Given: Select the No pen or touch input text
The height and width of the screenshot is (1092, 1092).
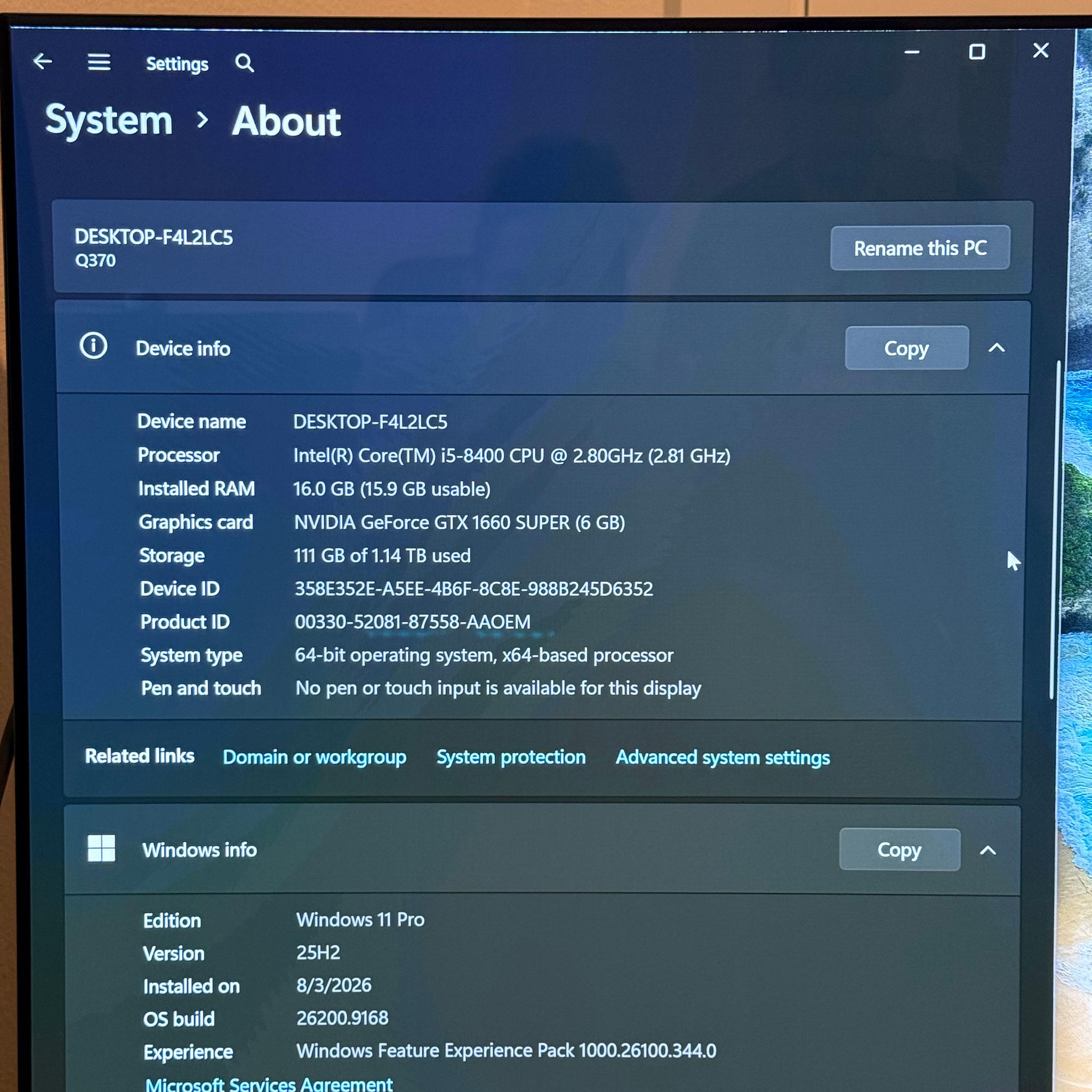Looking at the screenshot, I should pos(499,688).
